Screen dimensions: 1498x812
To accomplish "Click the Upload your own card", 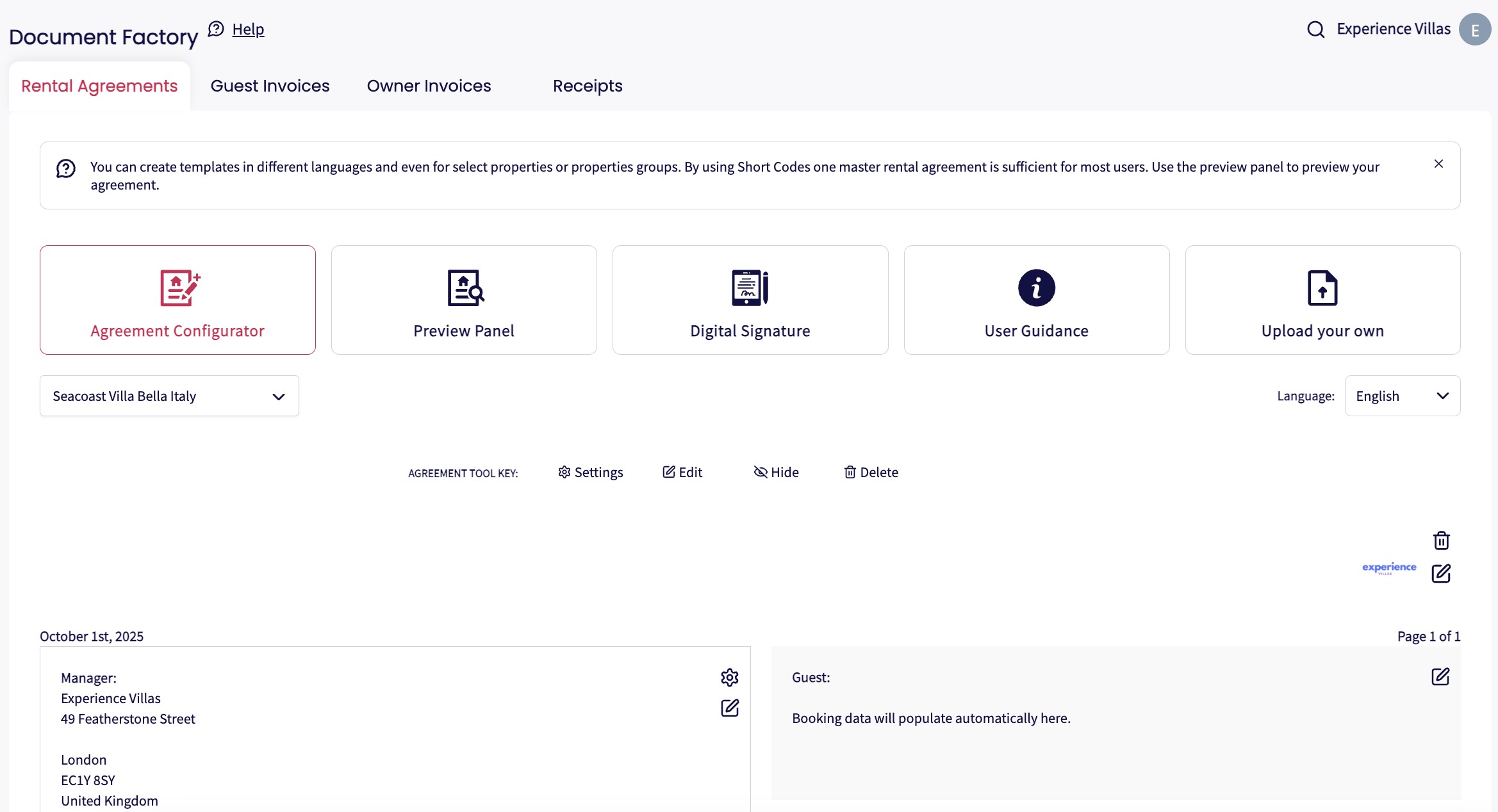I will 1322,300.
